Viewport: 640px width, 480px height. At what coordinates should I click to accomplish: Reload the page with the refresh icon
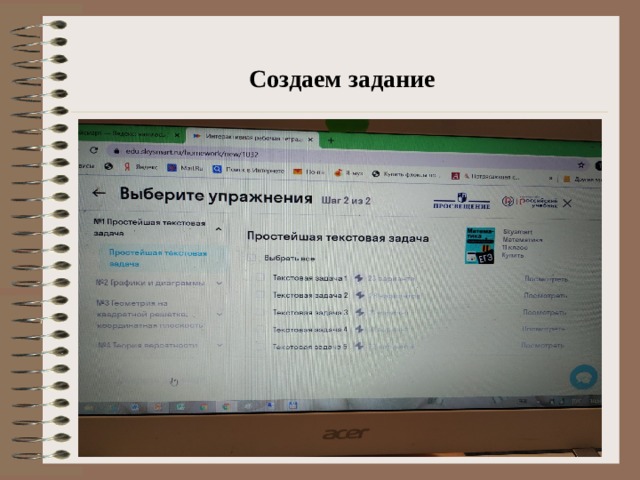click(x=94, y=150)
